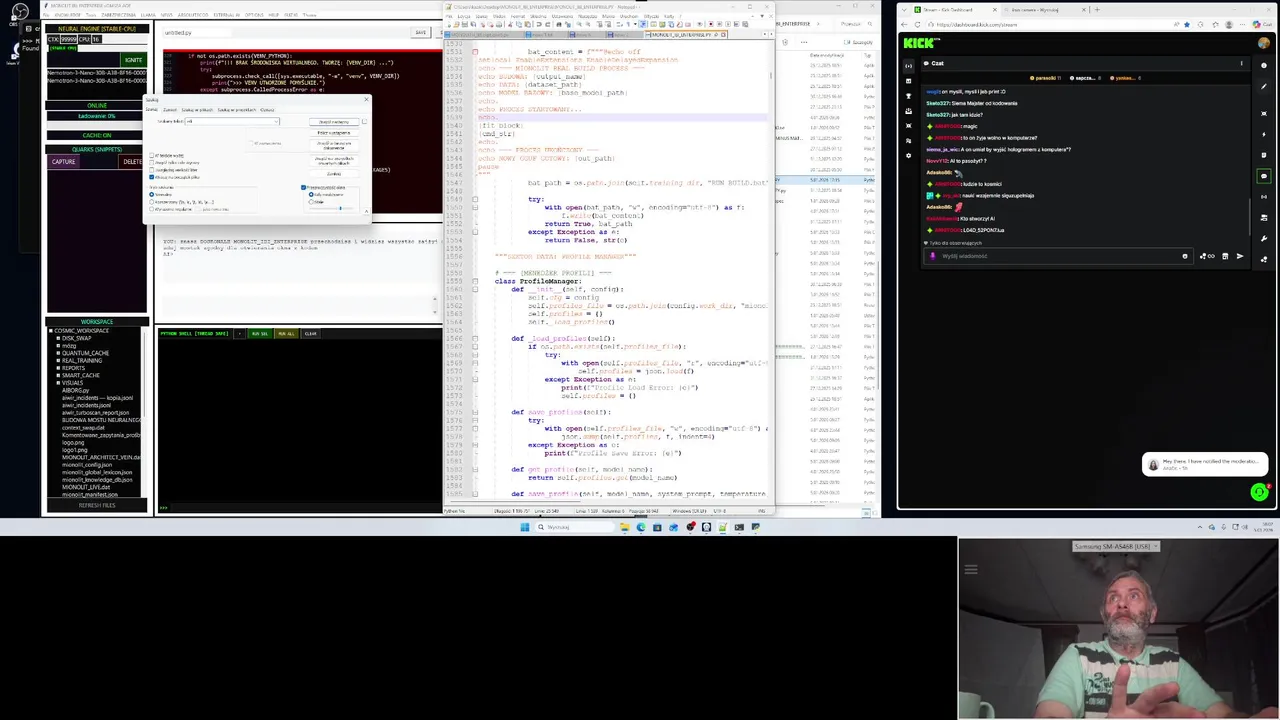Open a new browser tab with the plus
The height and width of the screenshot is (720, 1280).
pyautogui.click(x=1097, y=10)
